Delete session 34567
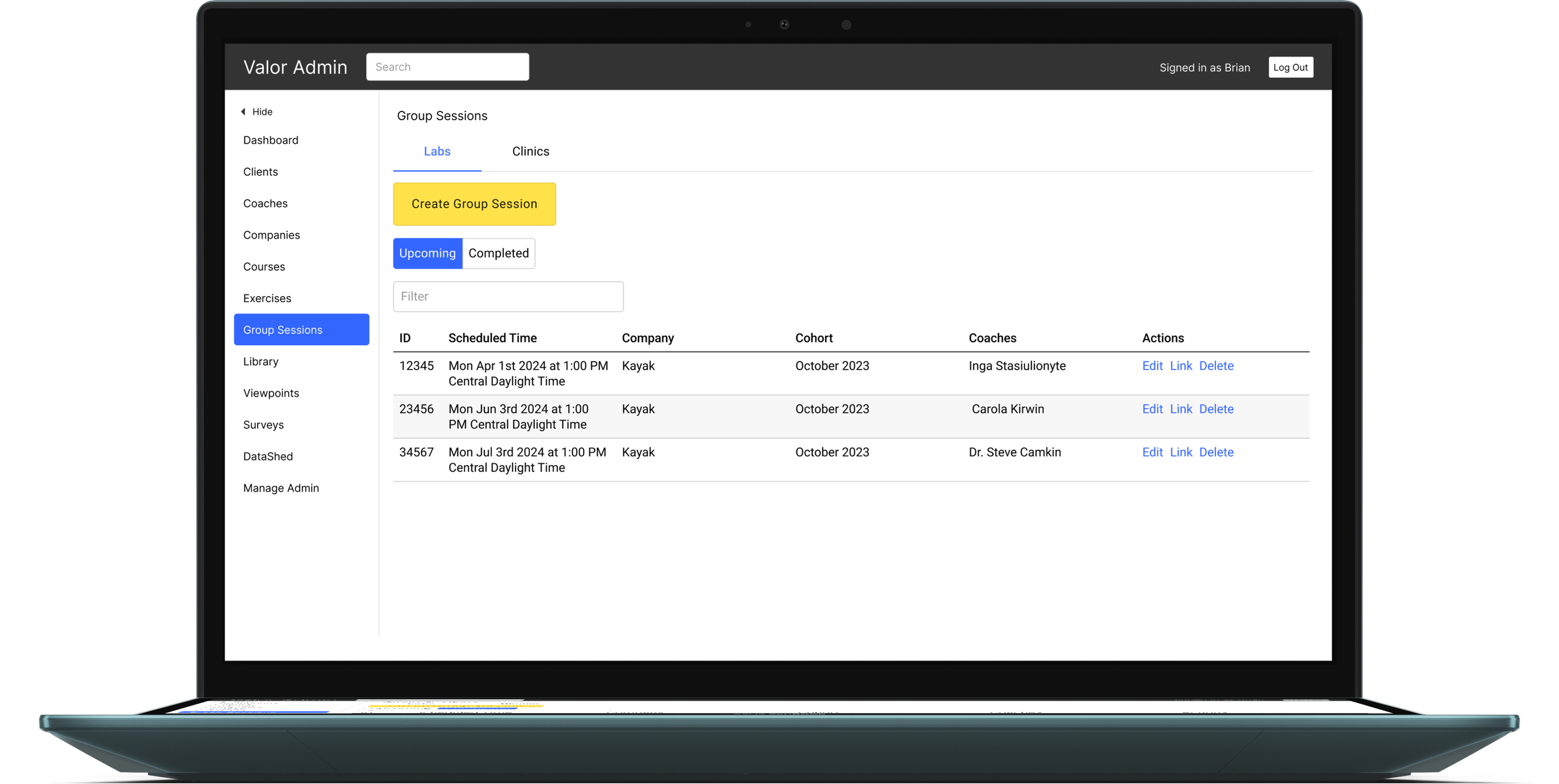Viewport: 1559px width, 784px height. 1216,452
